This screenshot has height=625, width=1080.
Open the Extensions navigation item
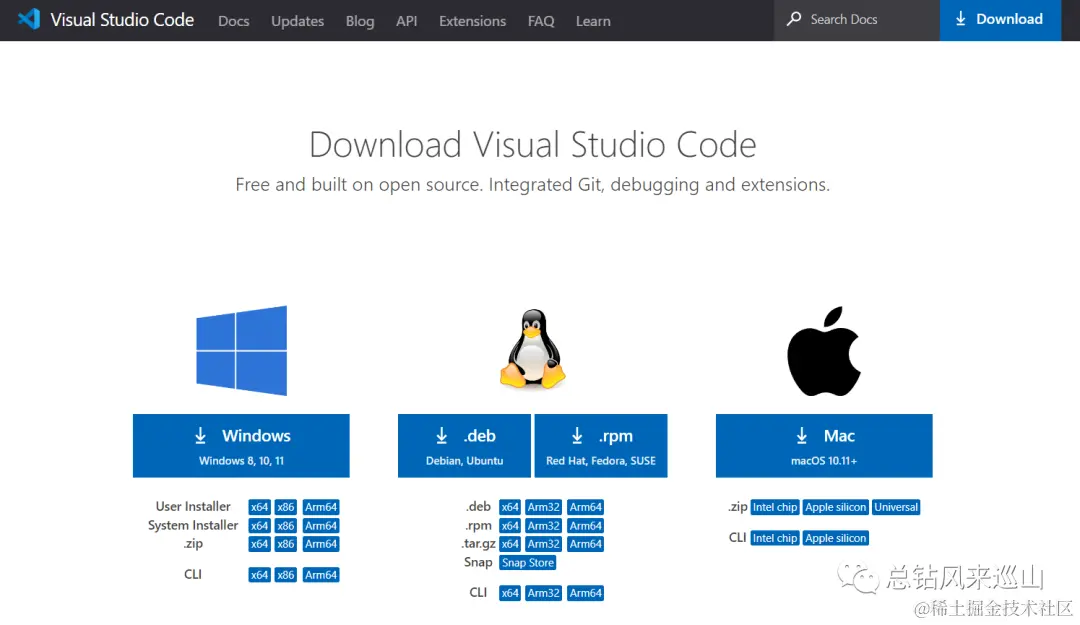click(472, 21)
